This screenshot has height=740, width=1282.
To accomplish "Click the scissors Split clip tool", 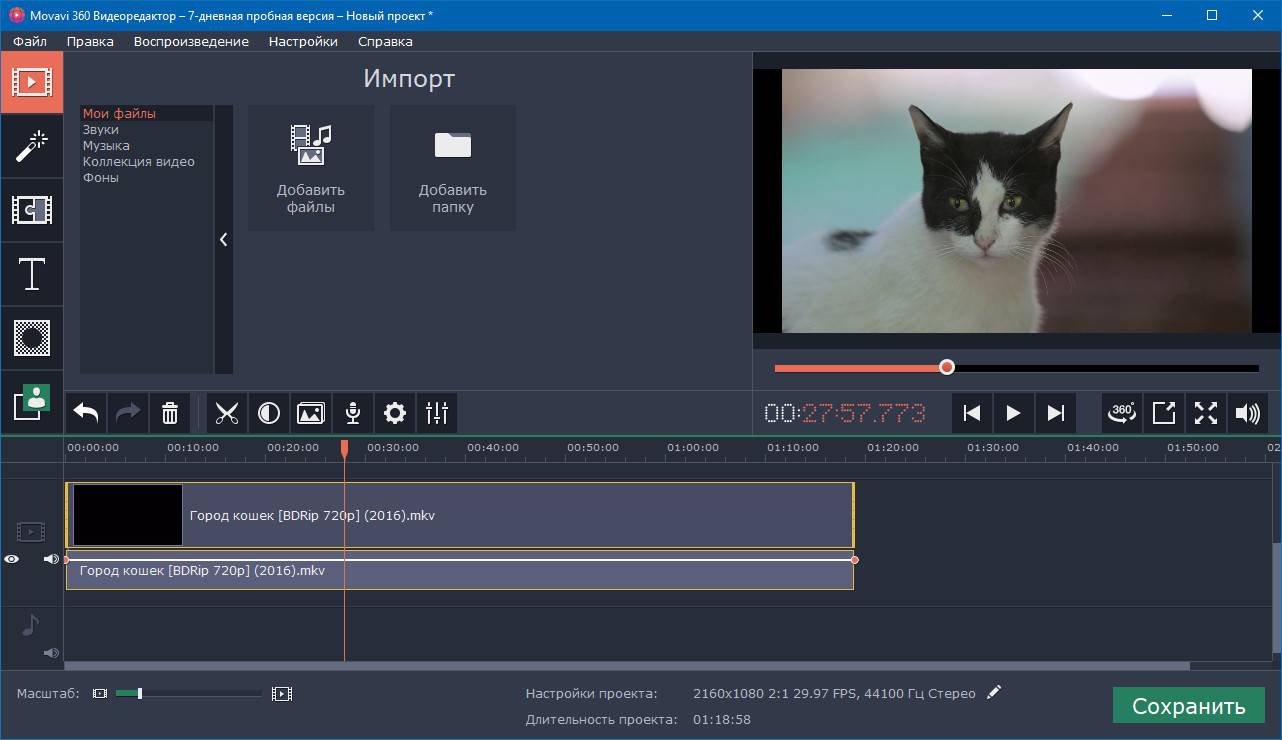I will click(227, 413).
